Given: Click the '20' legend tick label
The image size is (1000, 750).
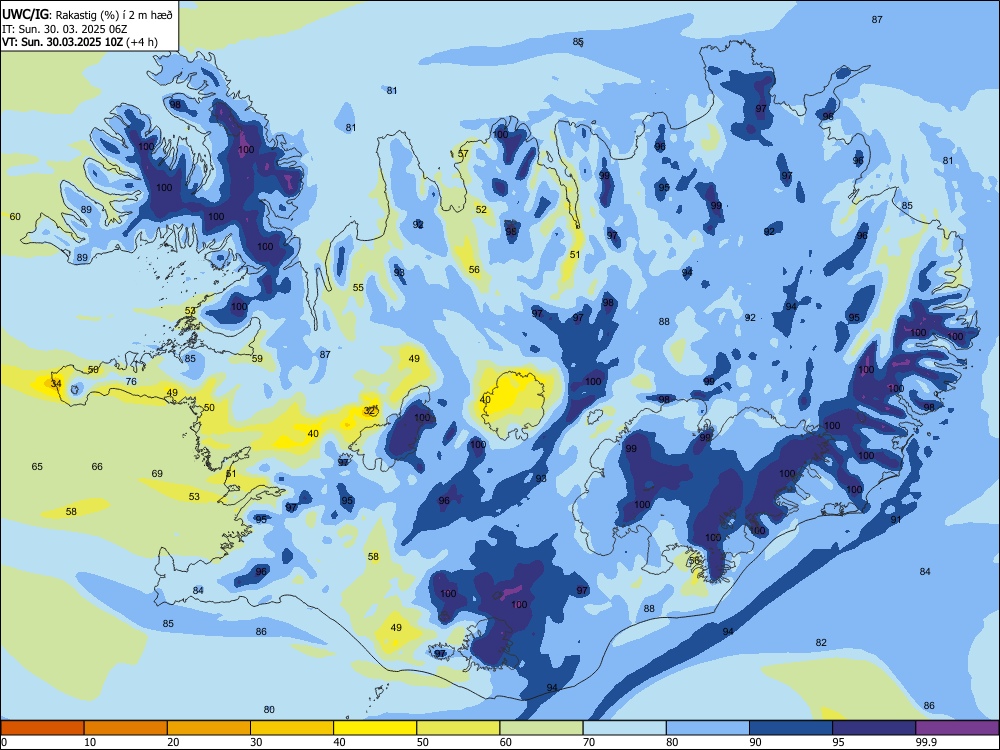Looking at the screenshot, I should (173, 742).
